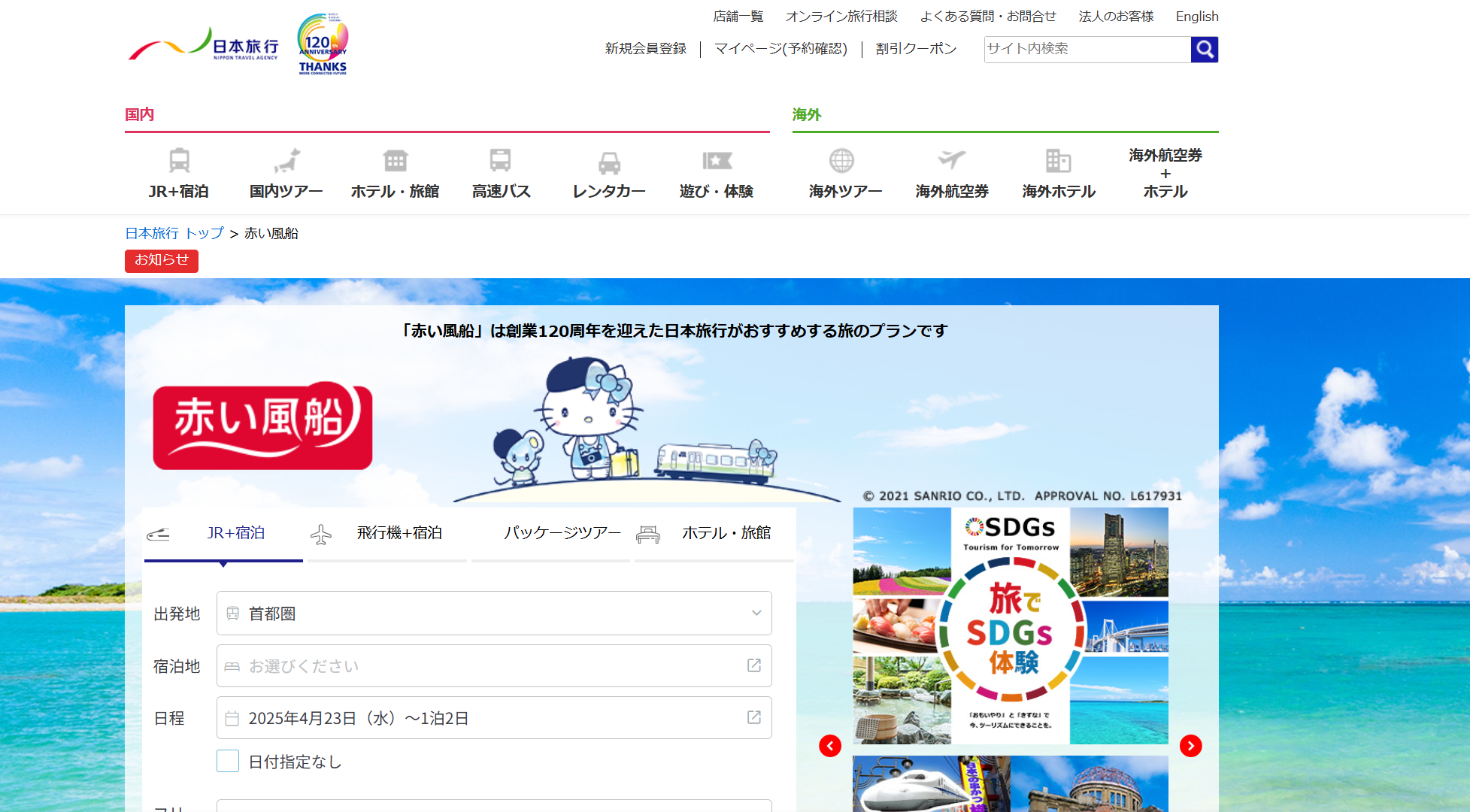Switch to the 飛行機+宿泊 search tab
The width and height of the screenshot is (1470, 812).
coord(387,533)
